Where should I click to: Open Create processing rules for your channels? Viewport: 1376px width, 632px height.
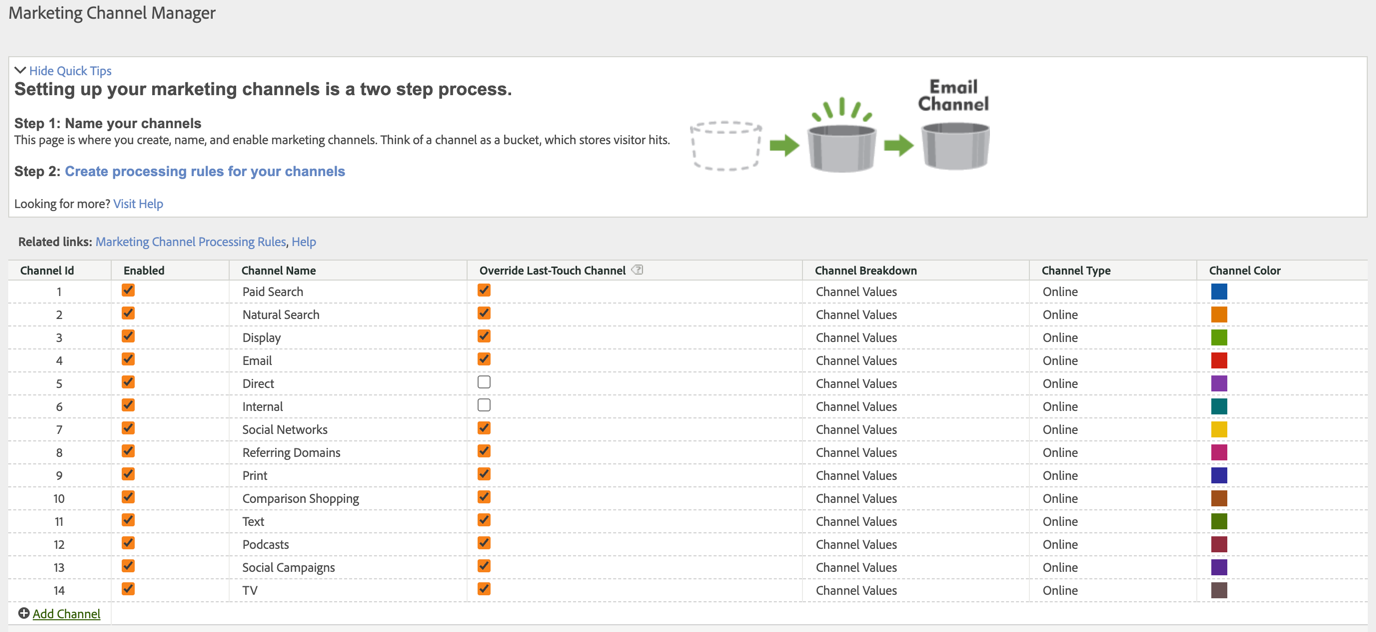[x=205, y=171]
